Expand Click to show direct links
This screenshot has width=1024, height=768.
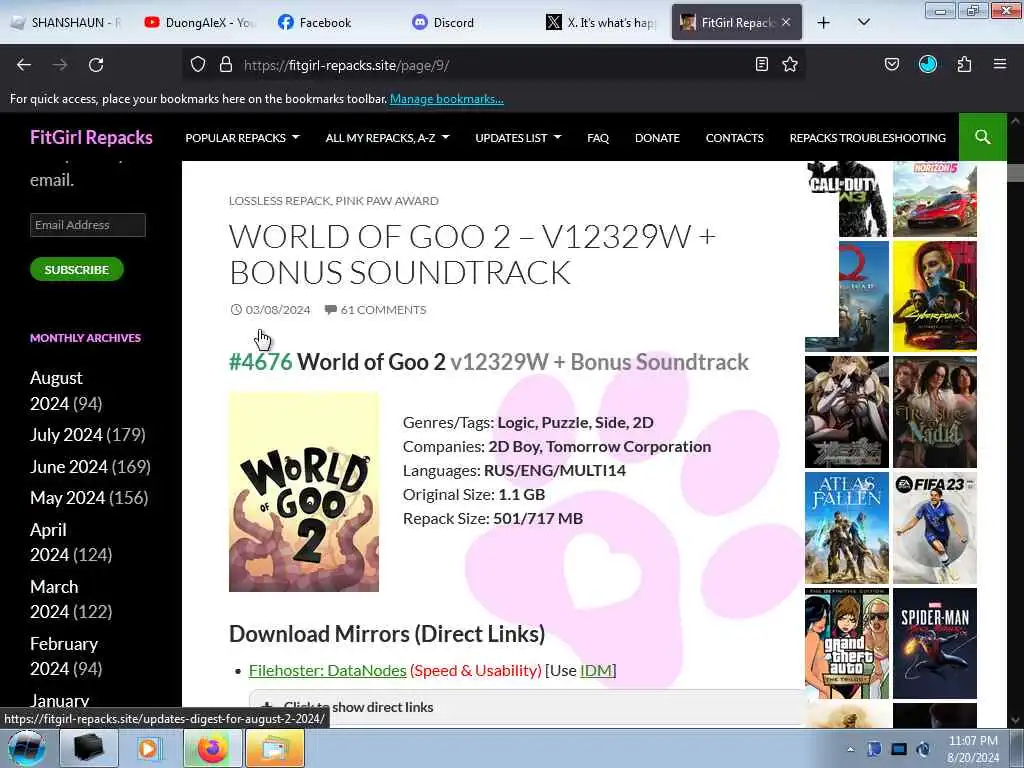coord(358,707)
